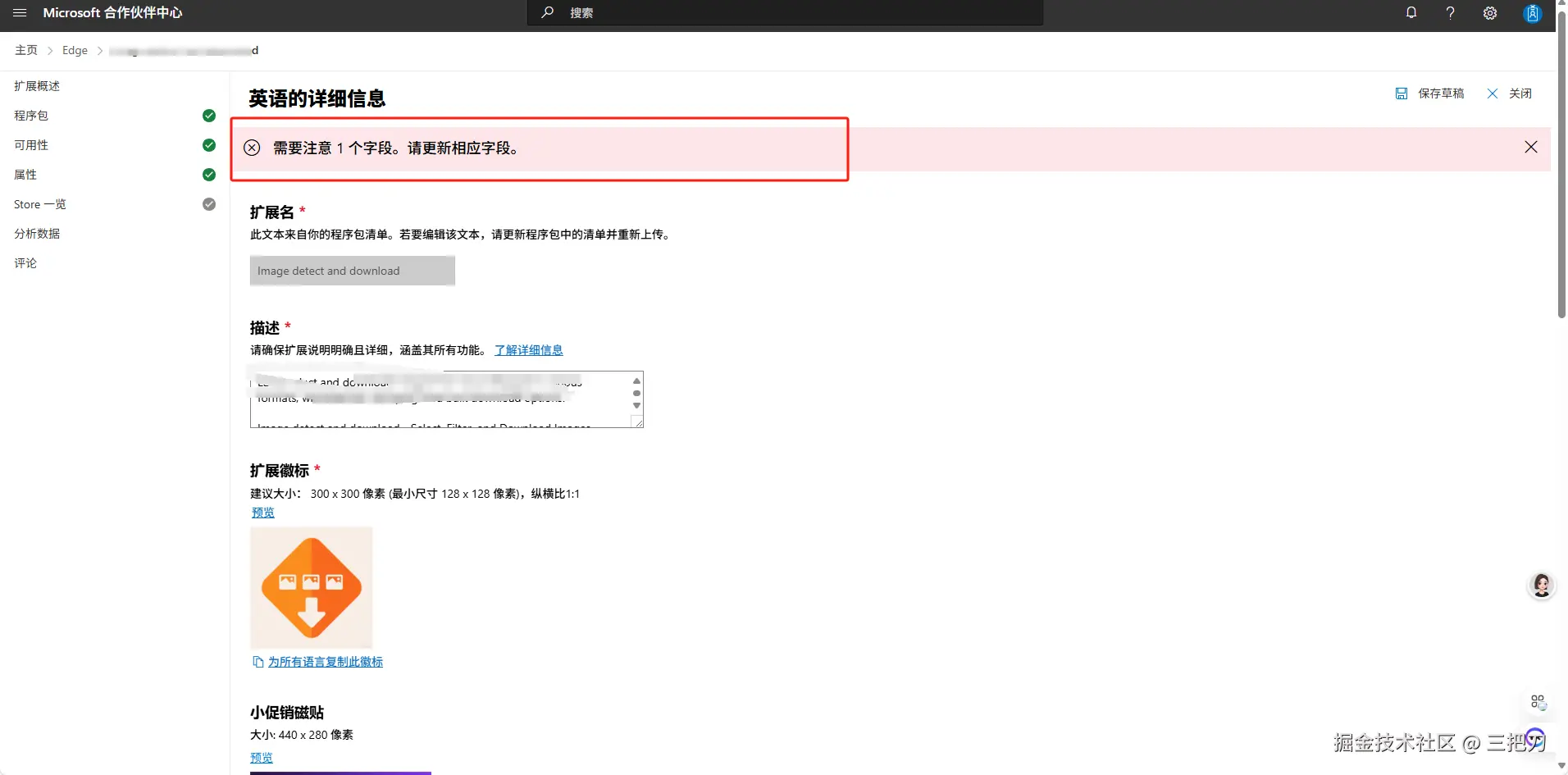
Task: Click the error circle icon in banner
Action: (252, 148)
